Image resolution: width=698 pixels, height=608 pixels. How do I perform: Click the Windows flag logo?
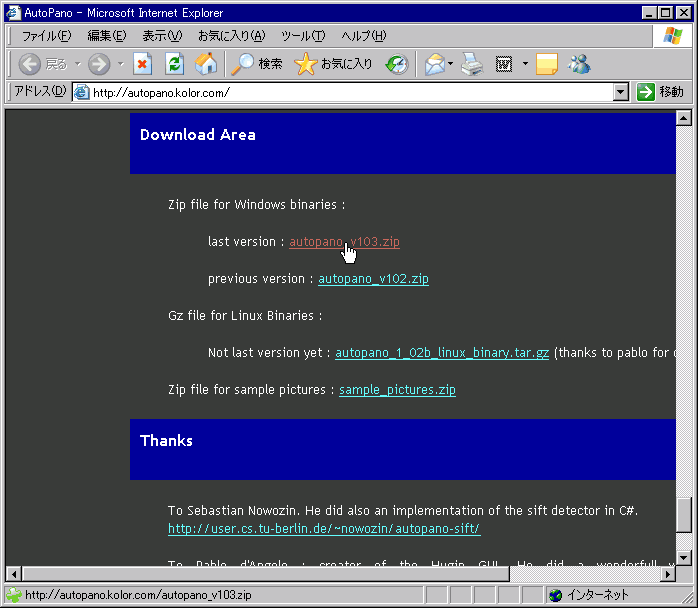[x=673, y=36]
